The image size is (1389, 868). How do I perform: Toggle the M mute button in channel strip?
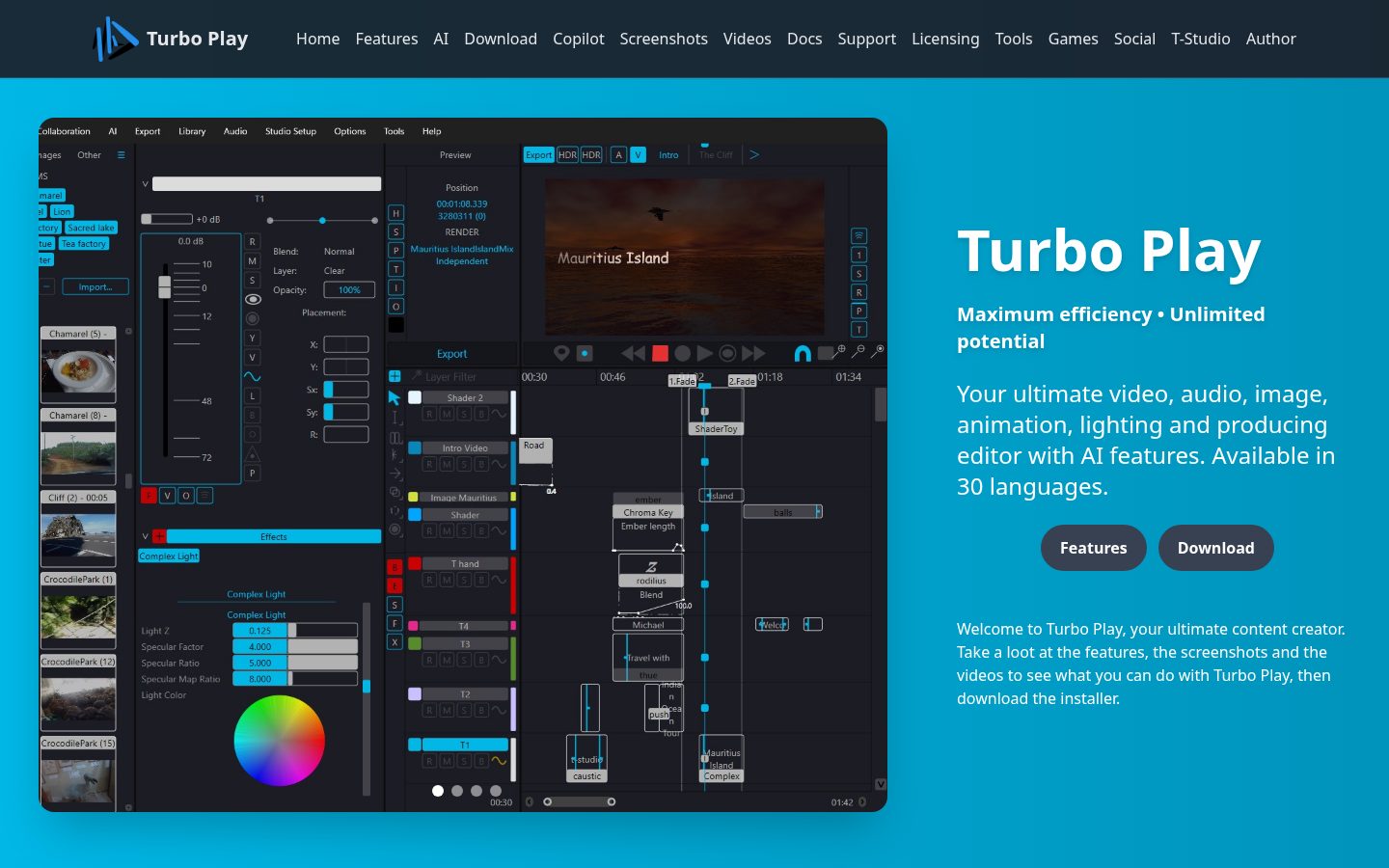[253, 260]
